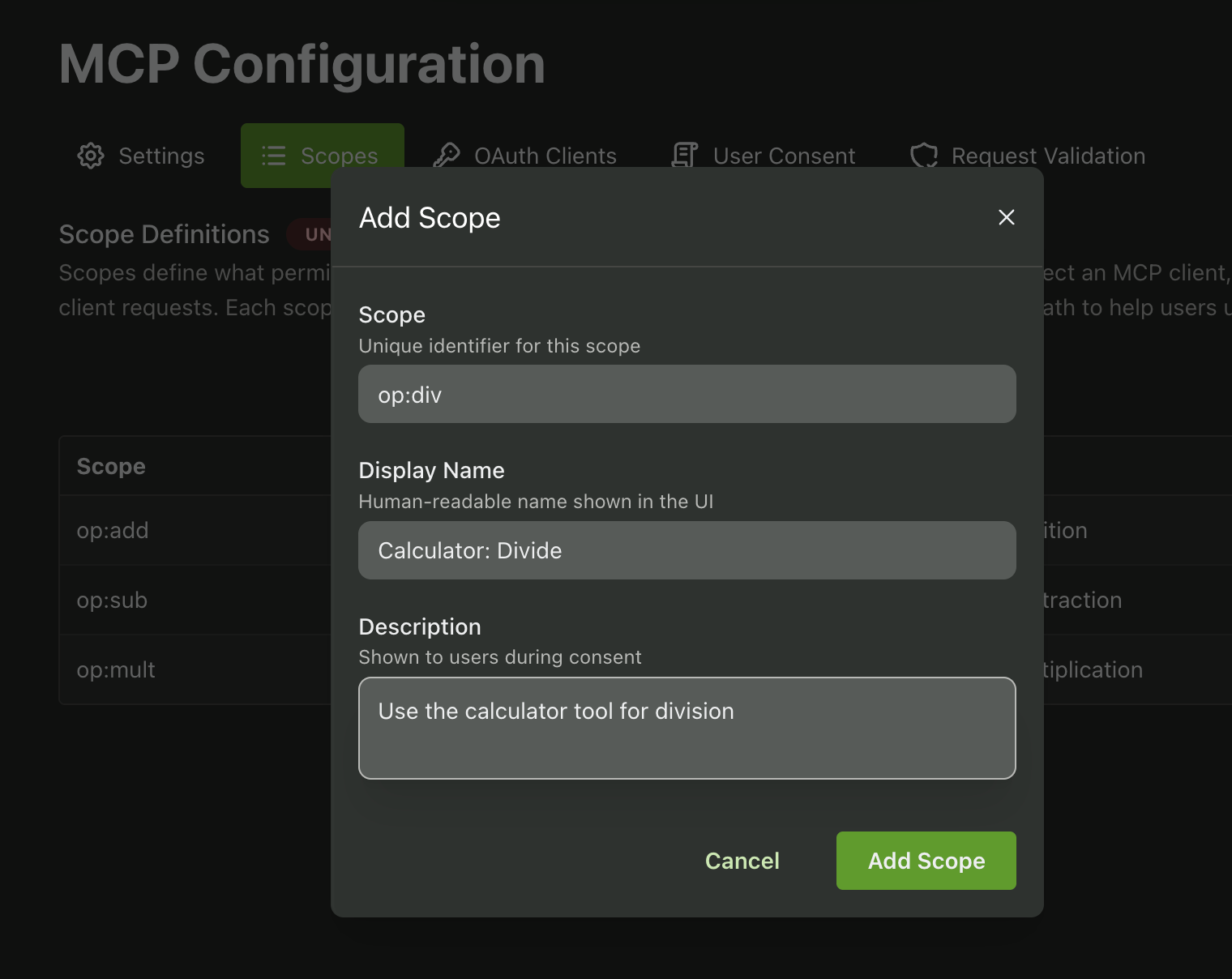Click the Request Validation shield icon
This screenshot has width=1232, height=979.
[x=923, y=156]
